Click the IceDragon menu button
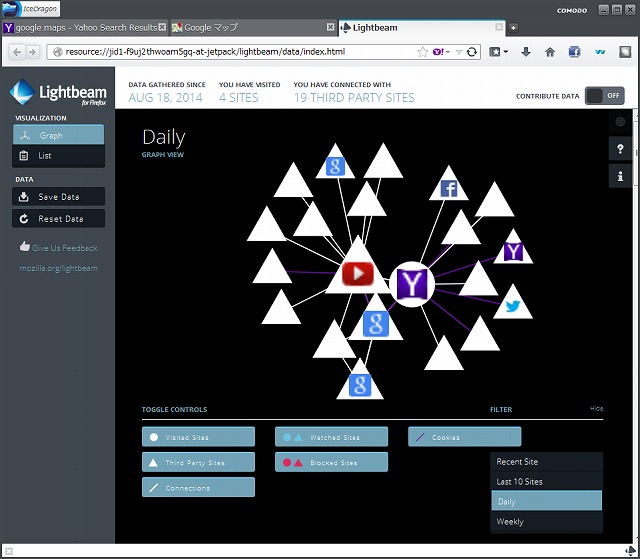The width and height of the screenshot is (640, 559). pos(31,9)
